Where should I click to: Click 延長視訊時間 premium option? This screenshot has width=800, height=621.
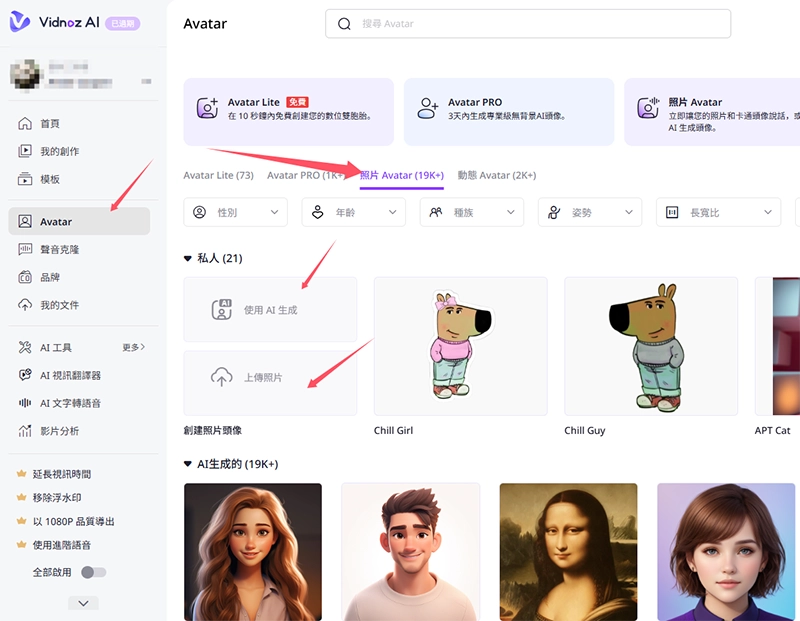pyautogui.click(x=61, y=474)
